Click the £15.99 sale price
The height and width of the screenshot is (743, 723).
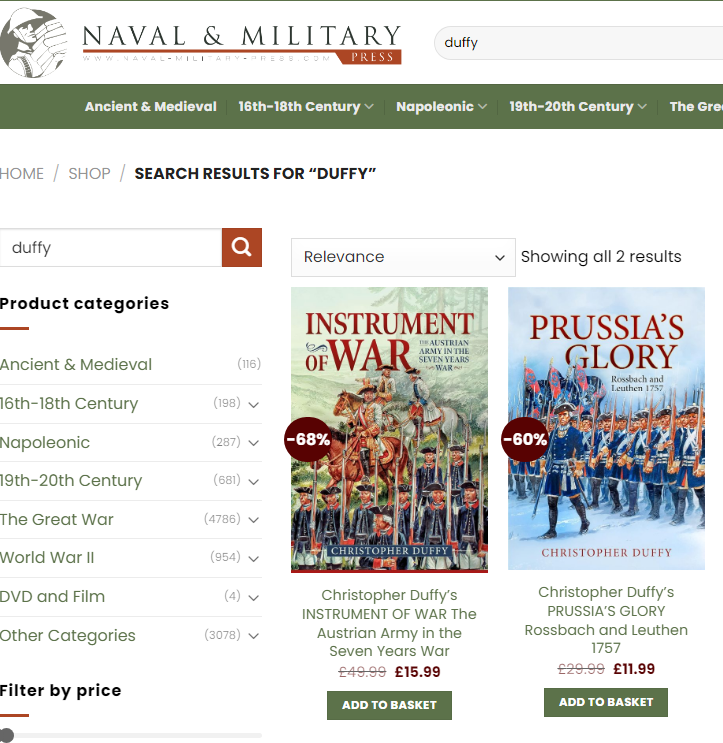coord(417,672)
